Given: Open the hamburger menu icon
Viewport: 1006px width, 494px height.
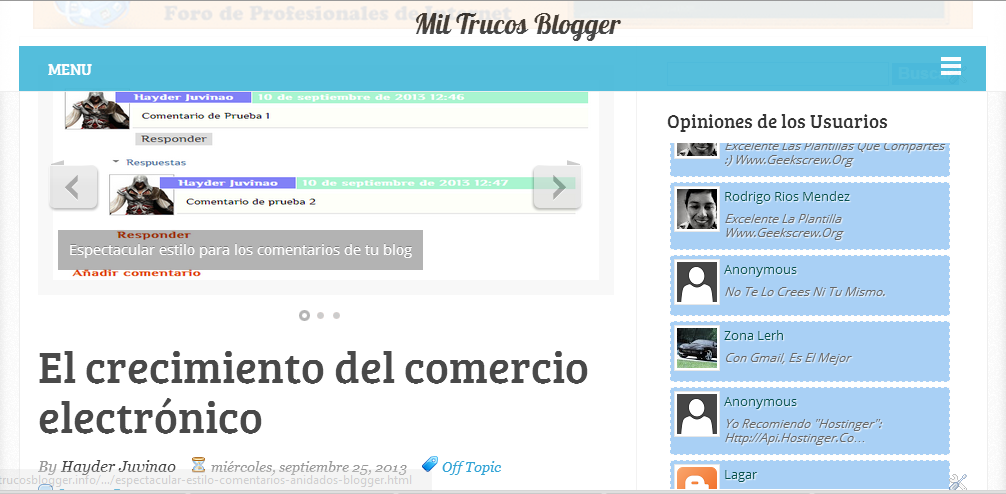Looking at the screenshot, I should tap(950, 66).
